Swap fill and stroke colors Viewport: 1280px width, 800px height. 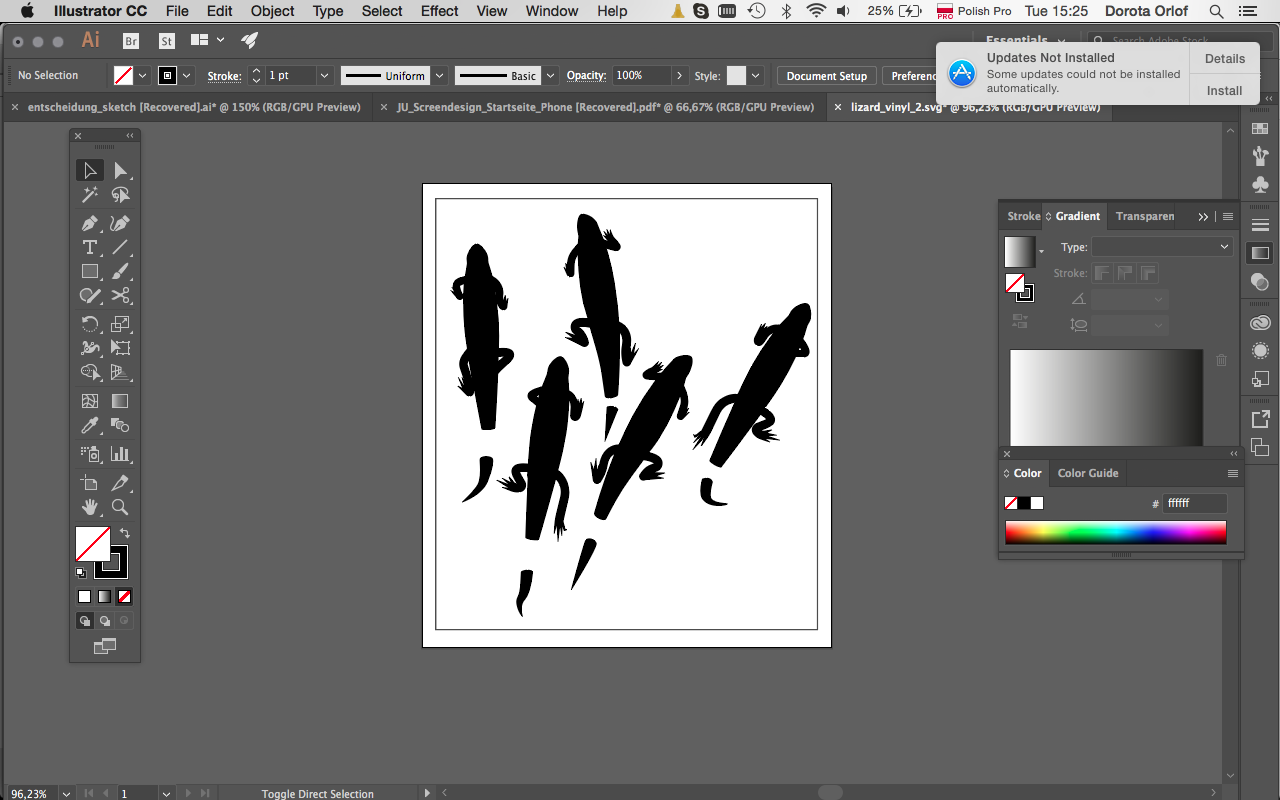124,533
